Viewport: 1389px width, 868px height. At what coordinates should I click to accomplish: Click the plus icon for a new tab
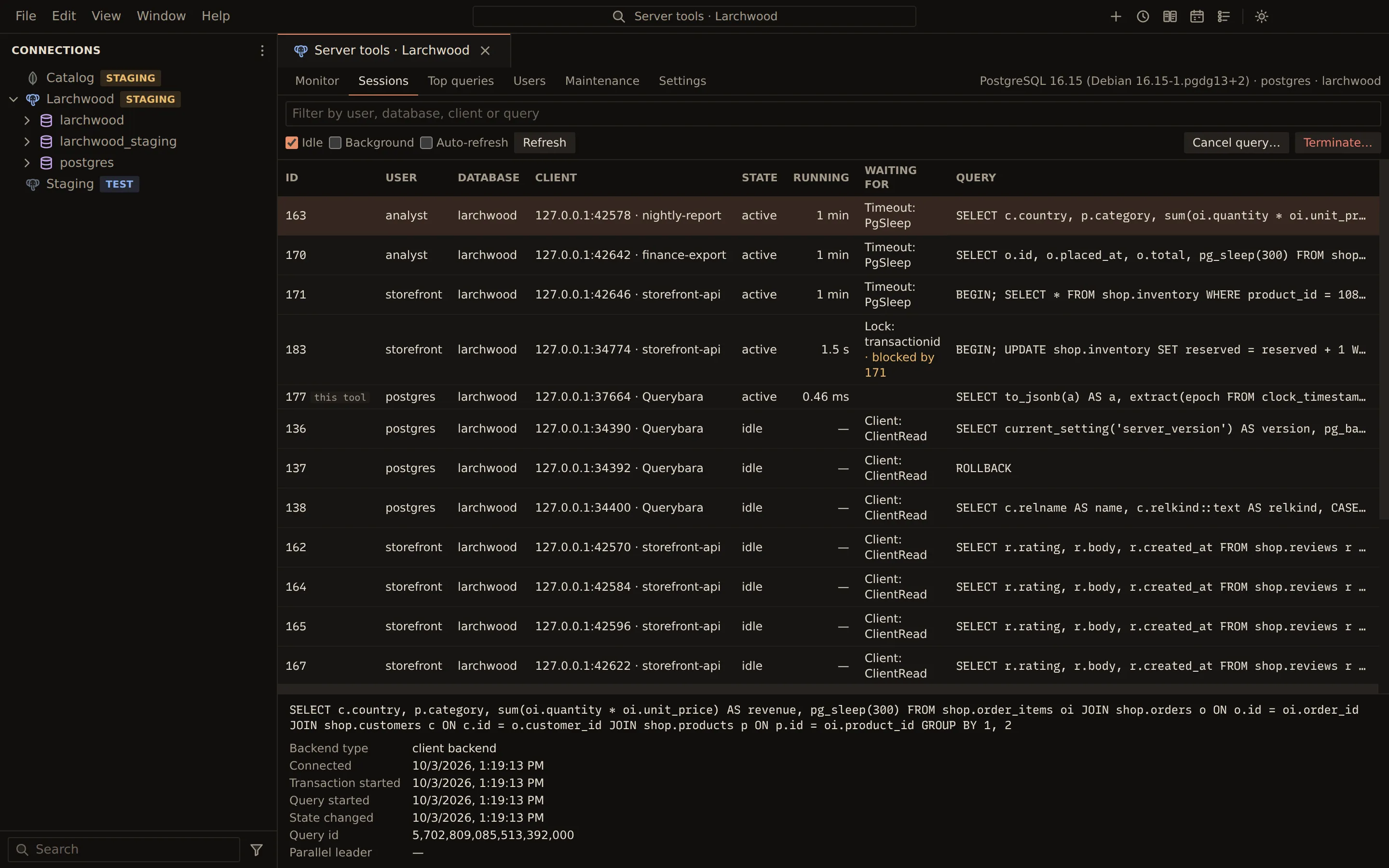tap(1115, 17)
